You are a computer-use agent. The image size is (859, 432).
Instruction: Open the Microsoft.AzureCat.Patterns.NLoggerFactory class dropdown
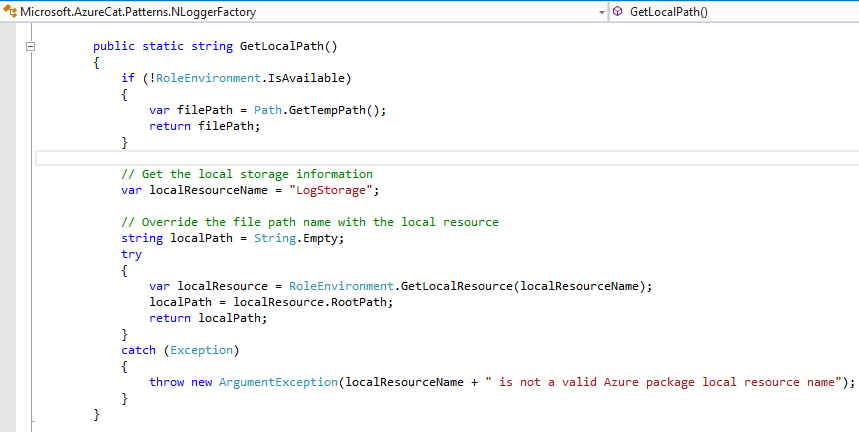tap(304, 11)
